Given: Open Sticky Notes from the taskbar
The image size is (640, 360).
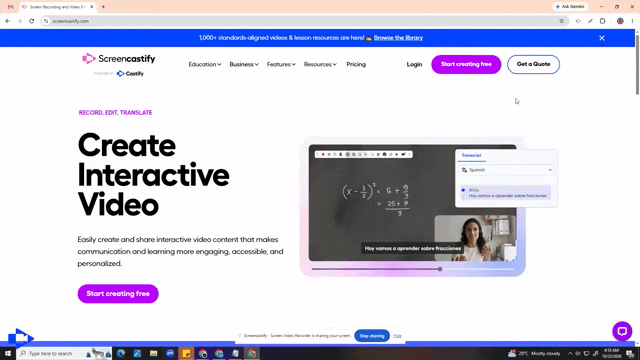Looking at the screenshot, I should pos(186,353).
